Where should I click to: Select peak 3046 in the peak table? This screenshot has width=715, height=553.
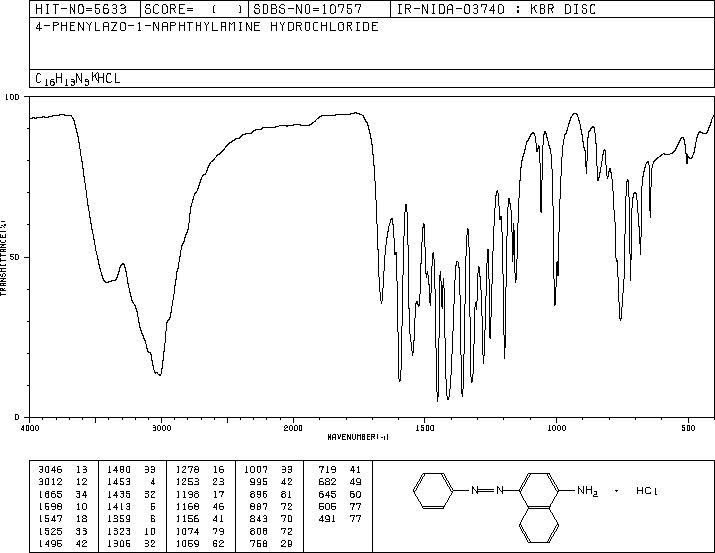tap(62, 470)
